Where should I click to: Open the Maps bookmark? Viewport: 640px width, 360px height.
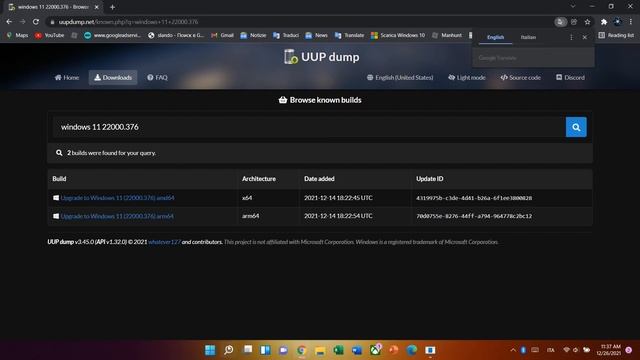17,36
